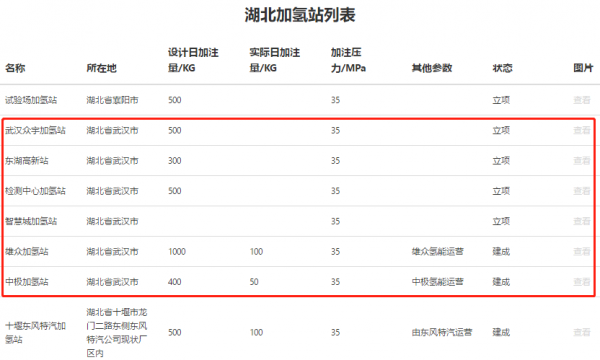Select the 试验场加氢站 name cell
This screenshot has height=360, width=600.
click(x=31, y=100)
